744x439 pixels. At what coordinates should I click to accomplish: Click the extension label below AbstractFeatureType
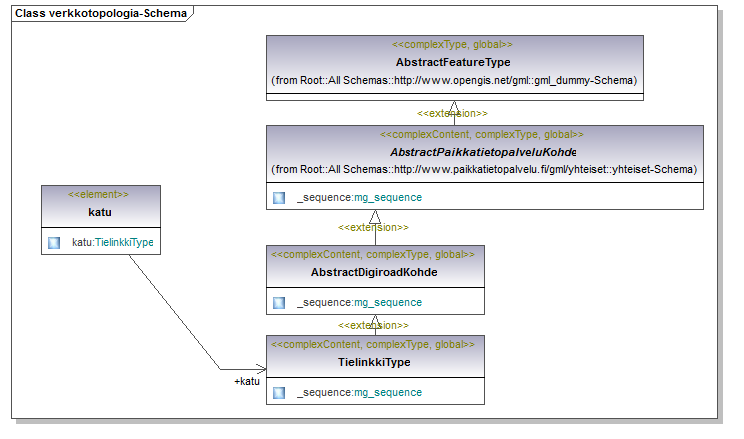click(x=452, y=114)
